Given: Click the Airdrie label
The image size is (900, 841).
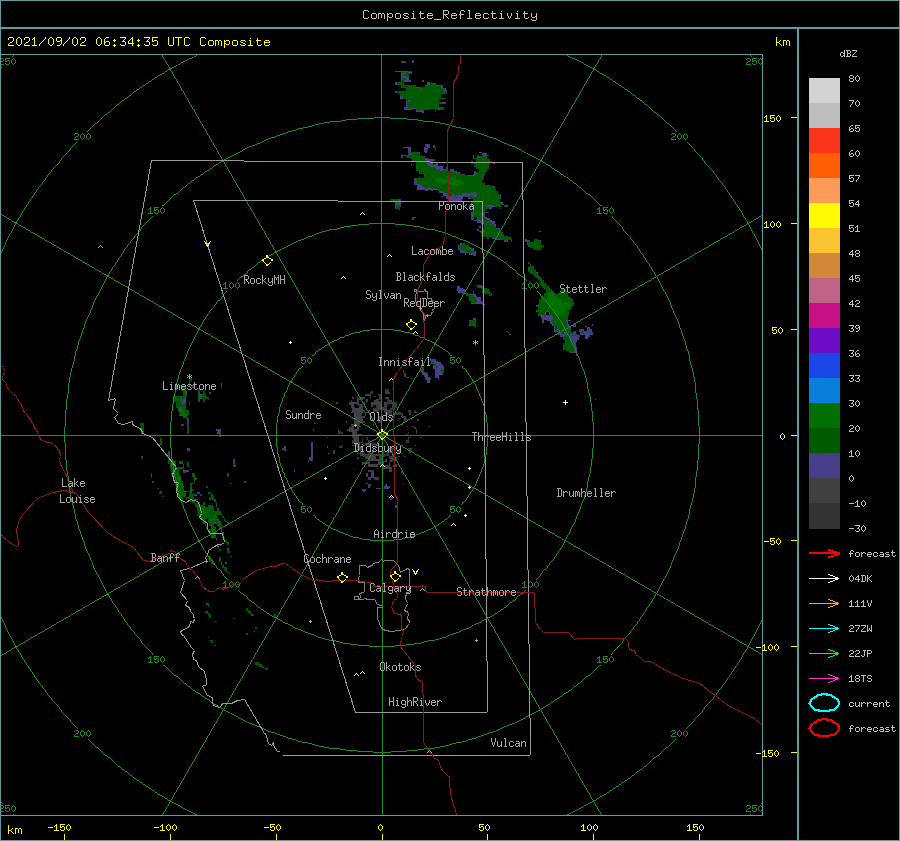Looking at the screenshot, I should coord(394,534).
